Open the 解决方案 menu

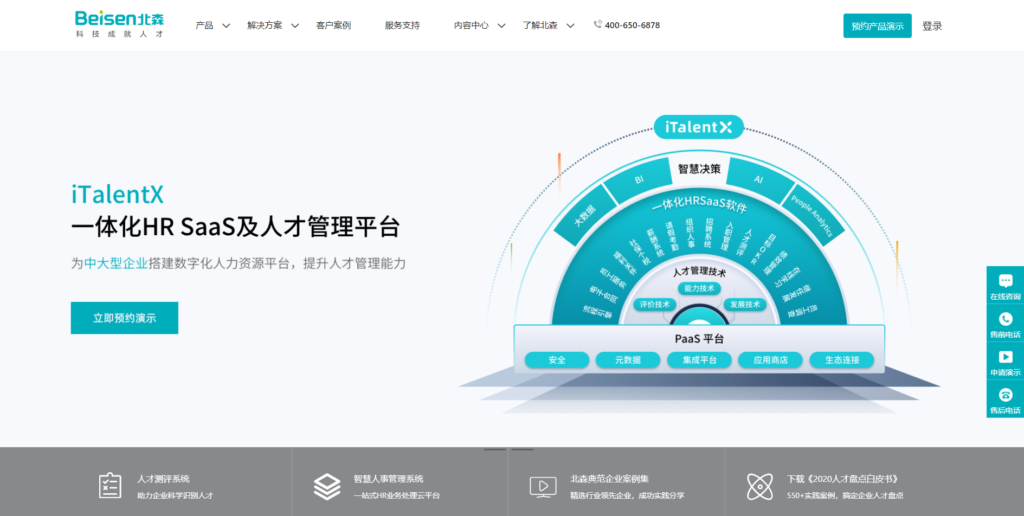[x=264, y=25]
